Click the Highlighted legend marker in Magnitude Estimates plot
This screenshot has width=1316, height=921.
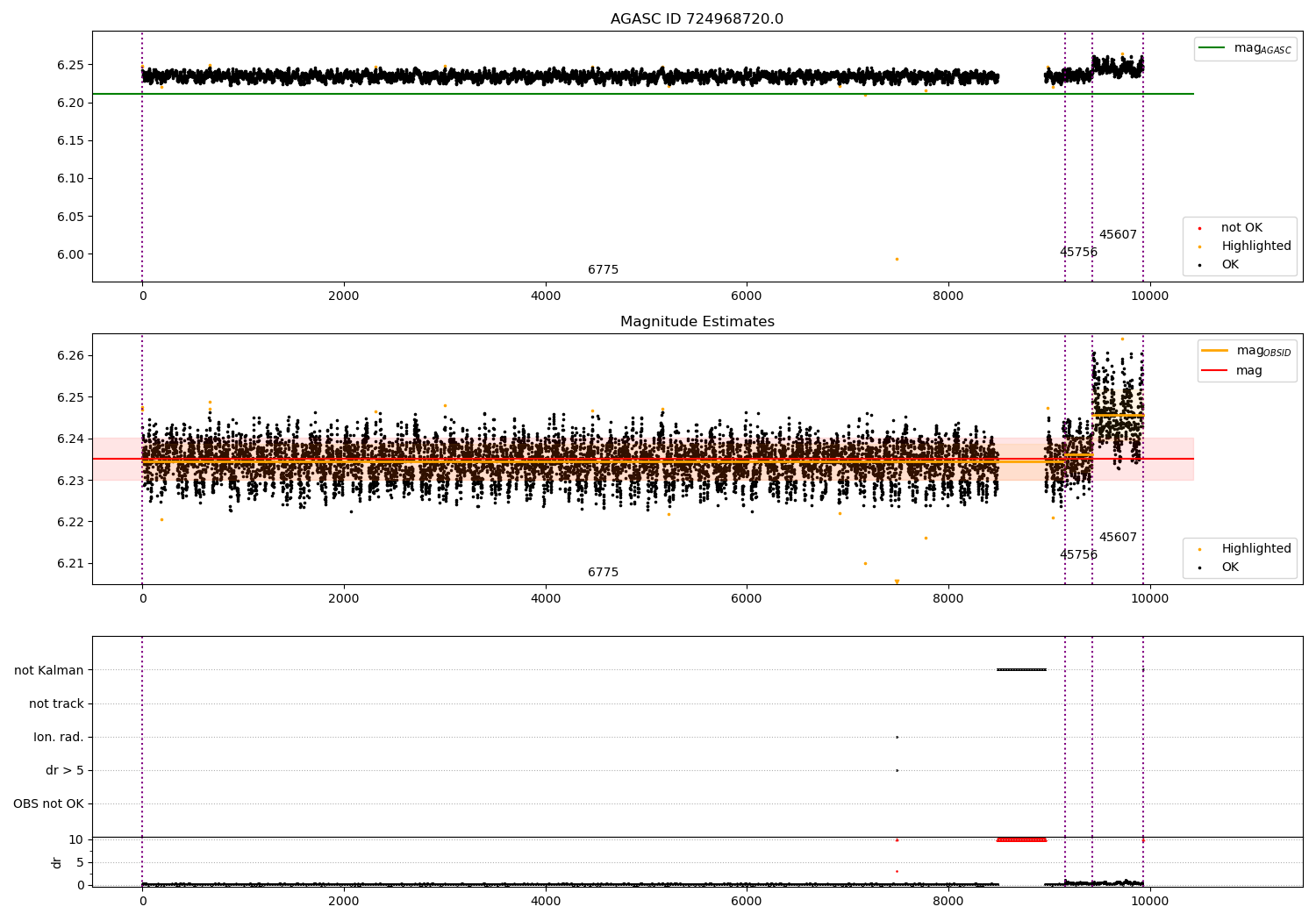point(1199,549)
